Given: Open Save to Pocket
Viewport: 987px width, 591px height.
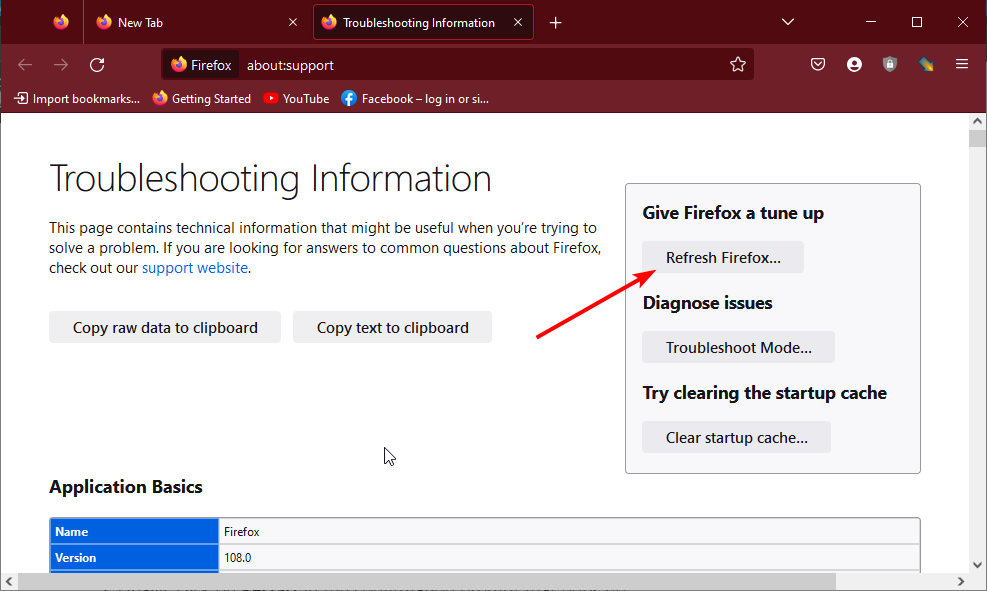Looking at the screenshot, I should click(x=818, y=64).
